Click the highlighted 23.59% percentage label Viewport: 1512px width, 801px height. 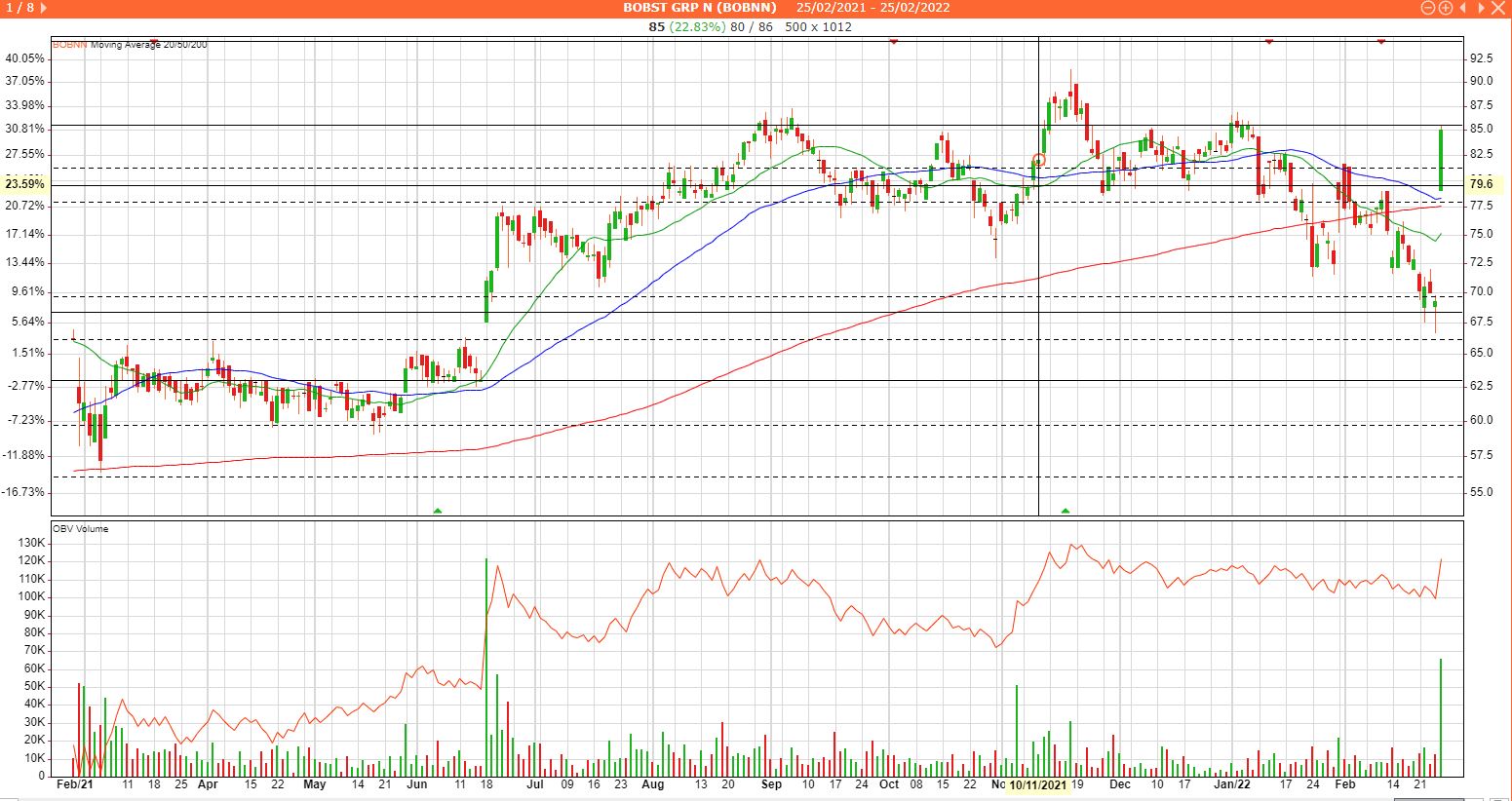click(24, 184)
